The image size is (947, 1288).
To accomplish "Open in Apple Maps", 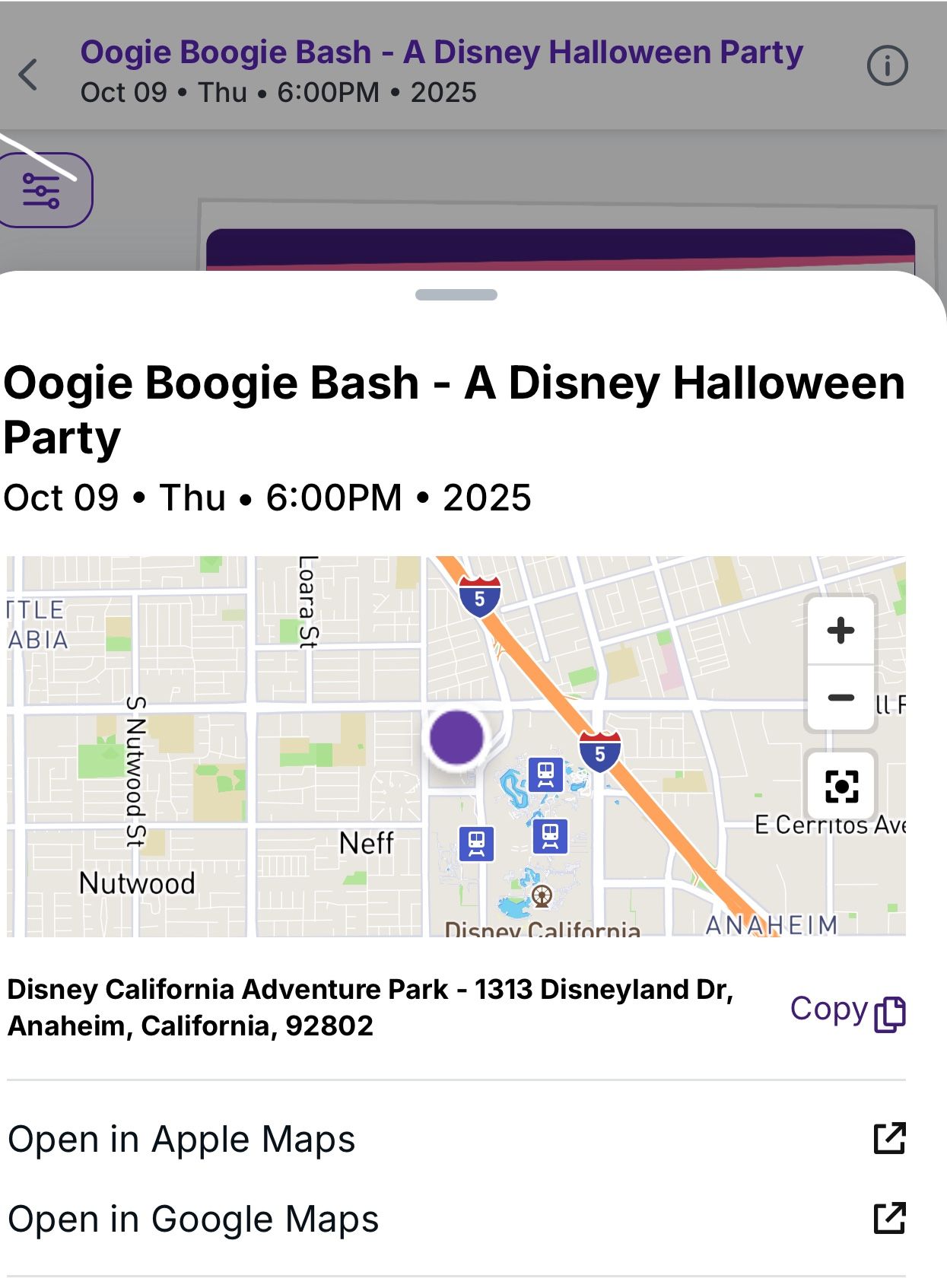I will click(182, 1139).
